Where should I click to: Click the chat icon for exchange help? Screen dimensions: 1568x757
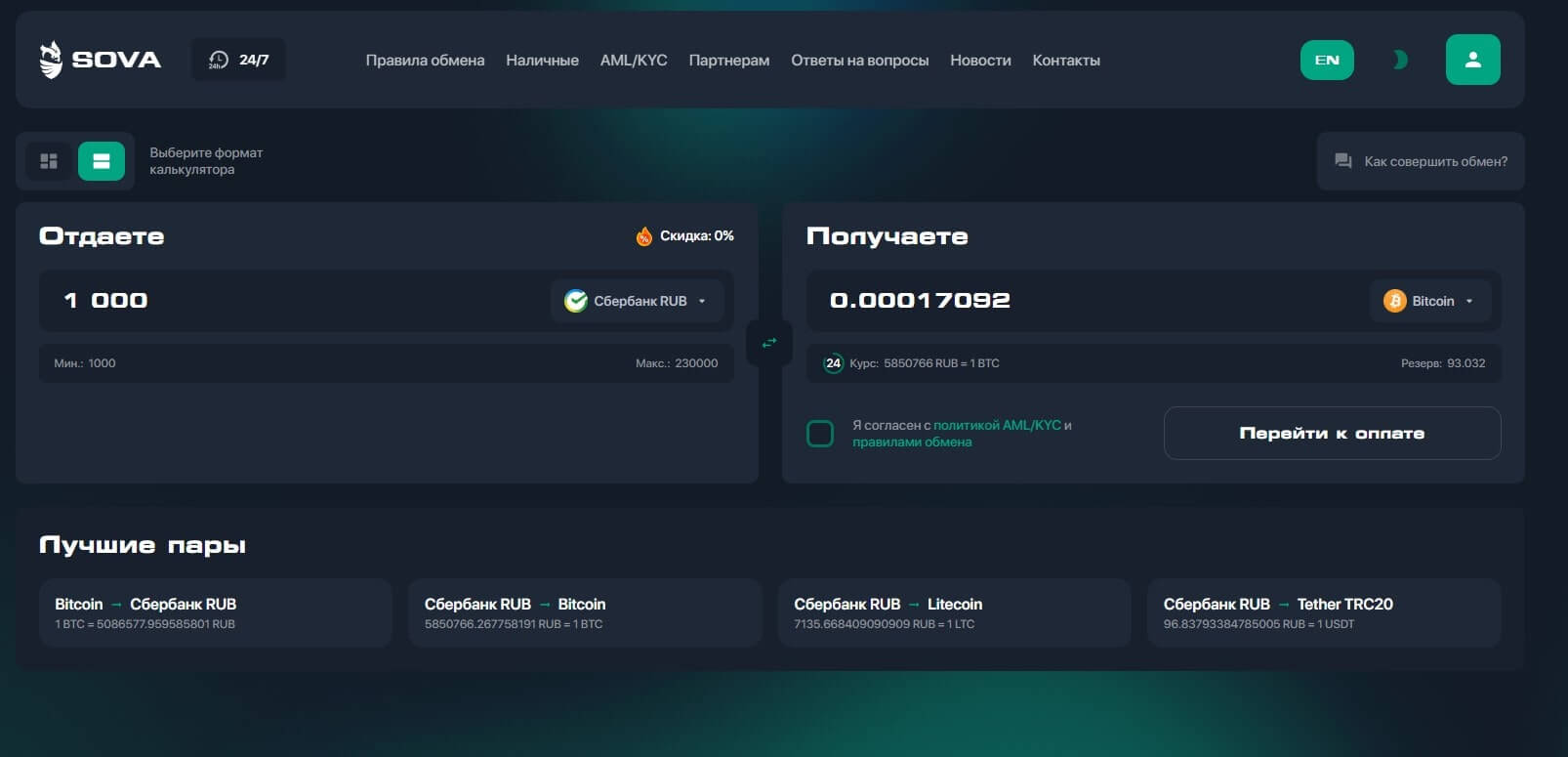(x=1343, y=161)
